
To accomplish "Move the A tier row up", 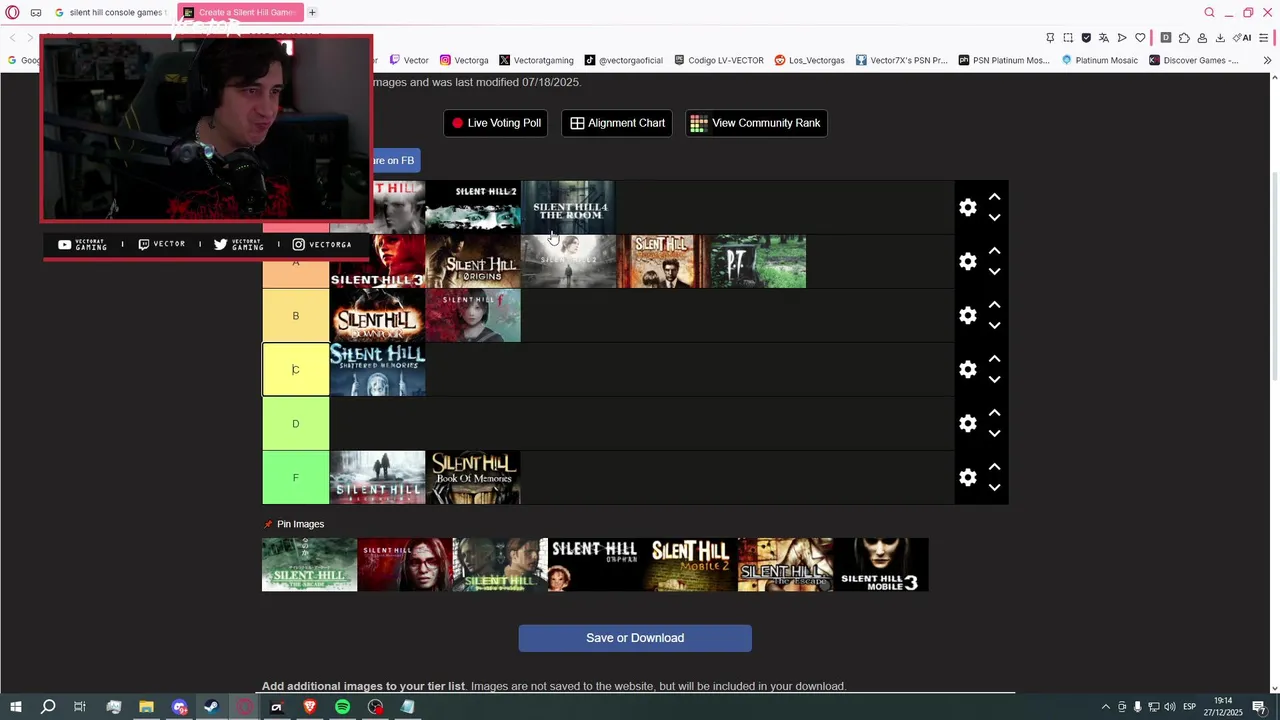I will point(994,251).
